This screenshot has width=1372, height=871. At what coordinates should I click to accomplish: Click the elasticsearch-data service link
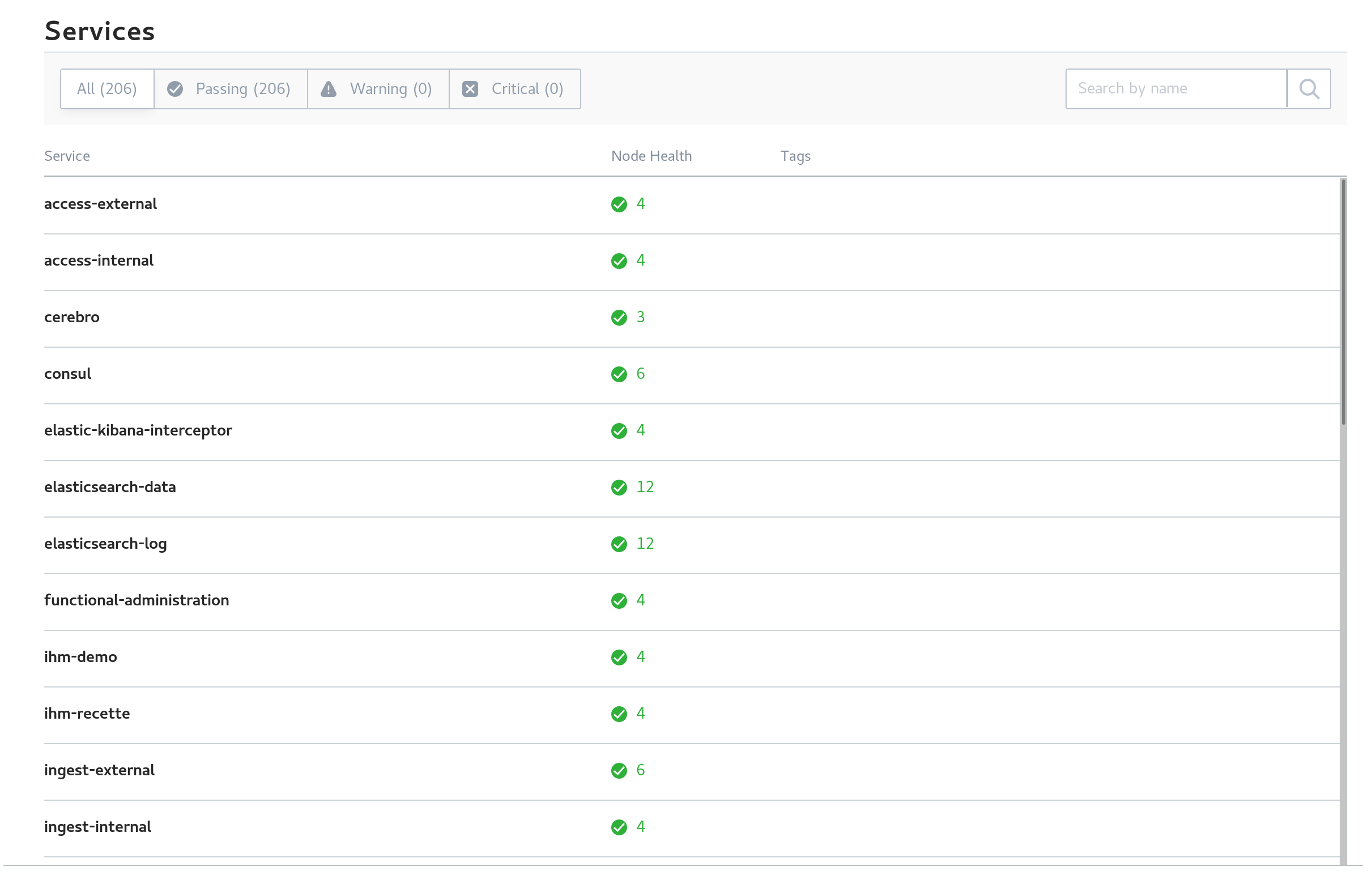click(111, 487)
